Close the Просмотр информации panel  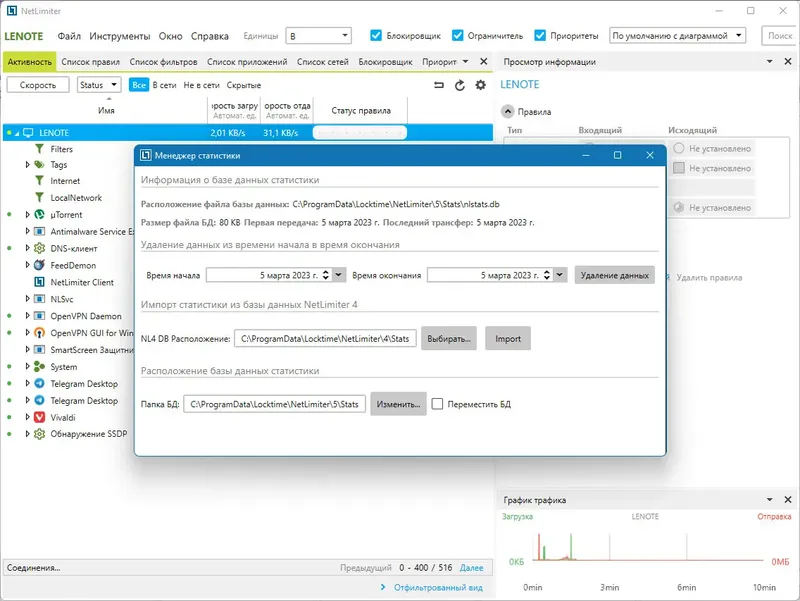click(x=788, y=62)
